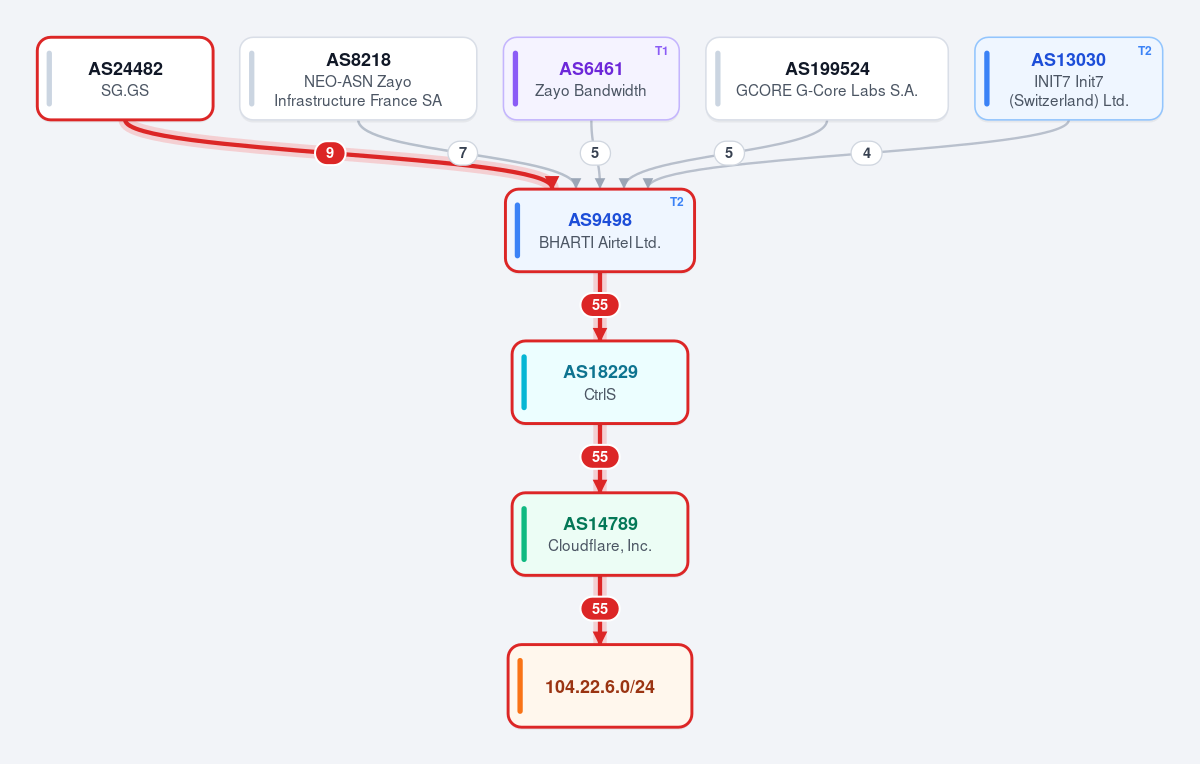The image size is (1200, 764).
Task: Select the 104.22.6.0/24 prefix node
Action: [600, 686]
